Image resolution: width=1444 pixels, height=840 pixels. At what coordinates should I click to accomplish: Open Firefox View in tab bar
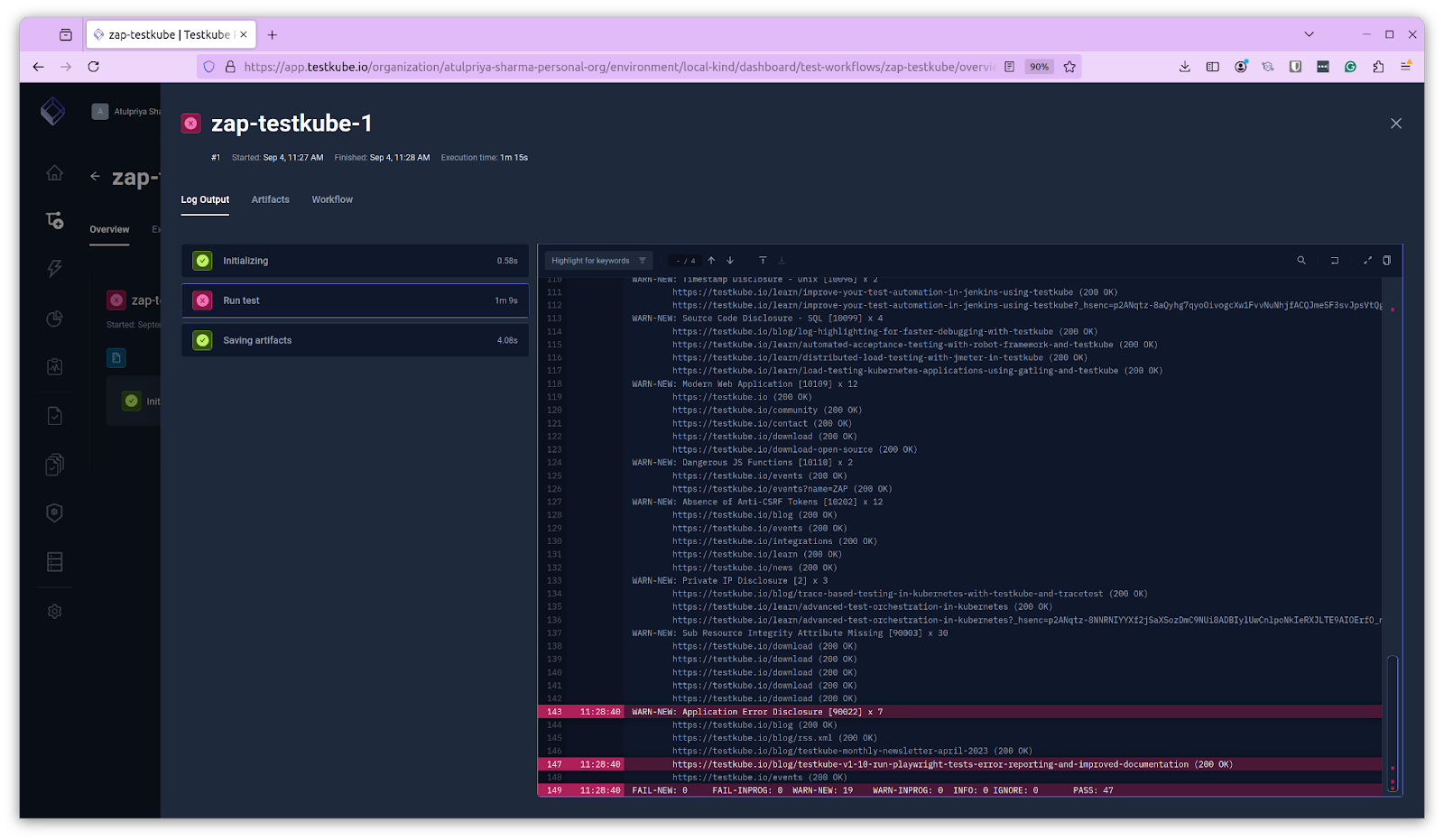[x=66, y=35]
